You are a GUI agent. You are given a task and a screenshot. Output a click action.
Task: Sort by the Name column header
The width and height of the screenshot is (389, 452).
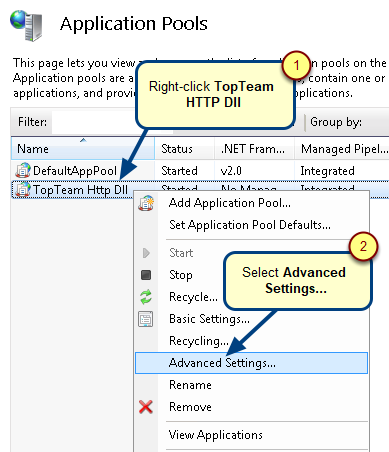click(83, 149)
